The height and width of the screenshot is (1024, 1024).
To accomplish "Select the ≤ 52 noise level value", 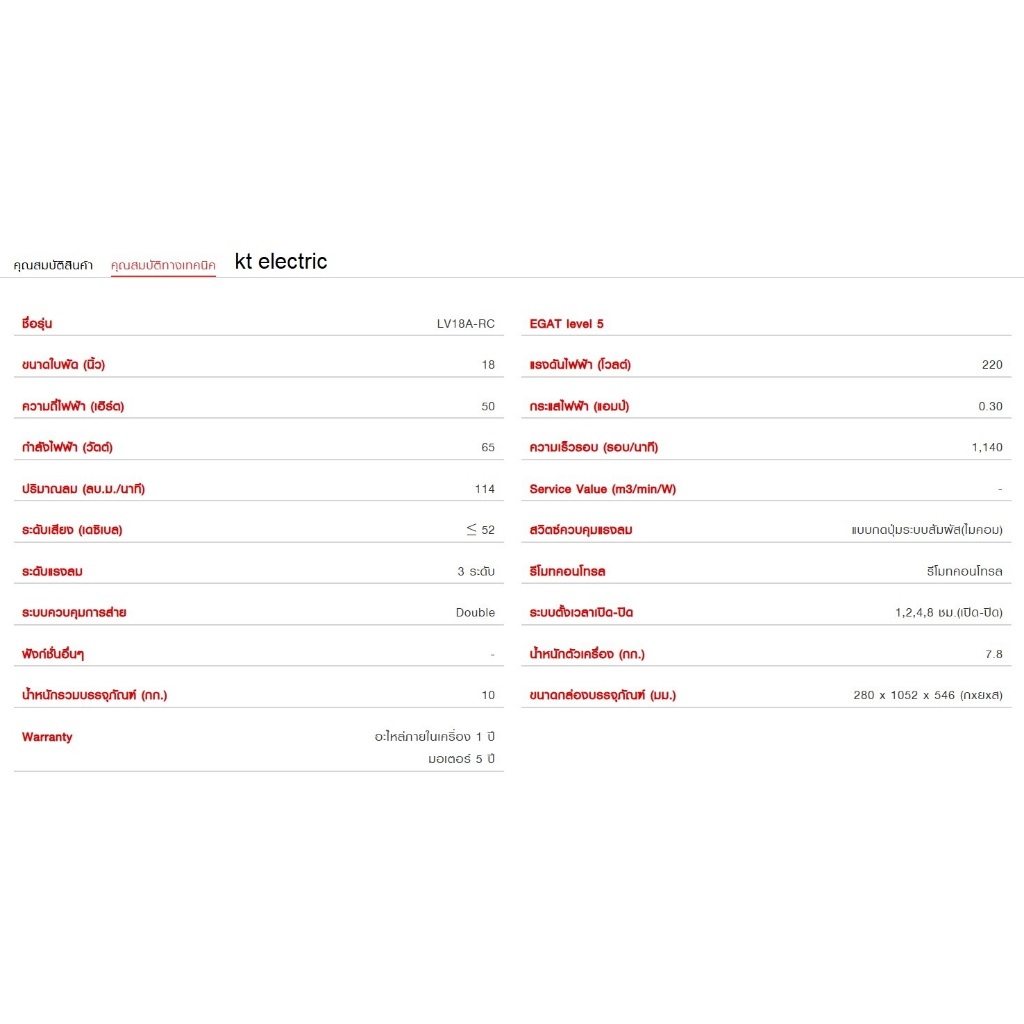I will tap(480, 530).
